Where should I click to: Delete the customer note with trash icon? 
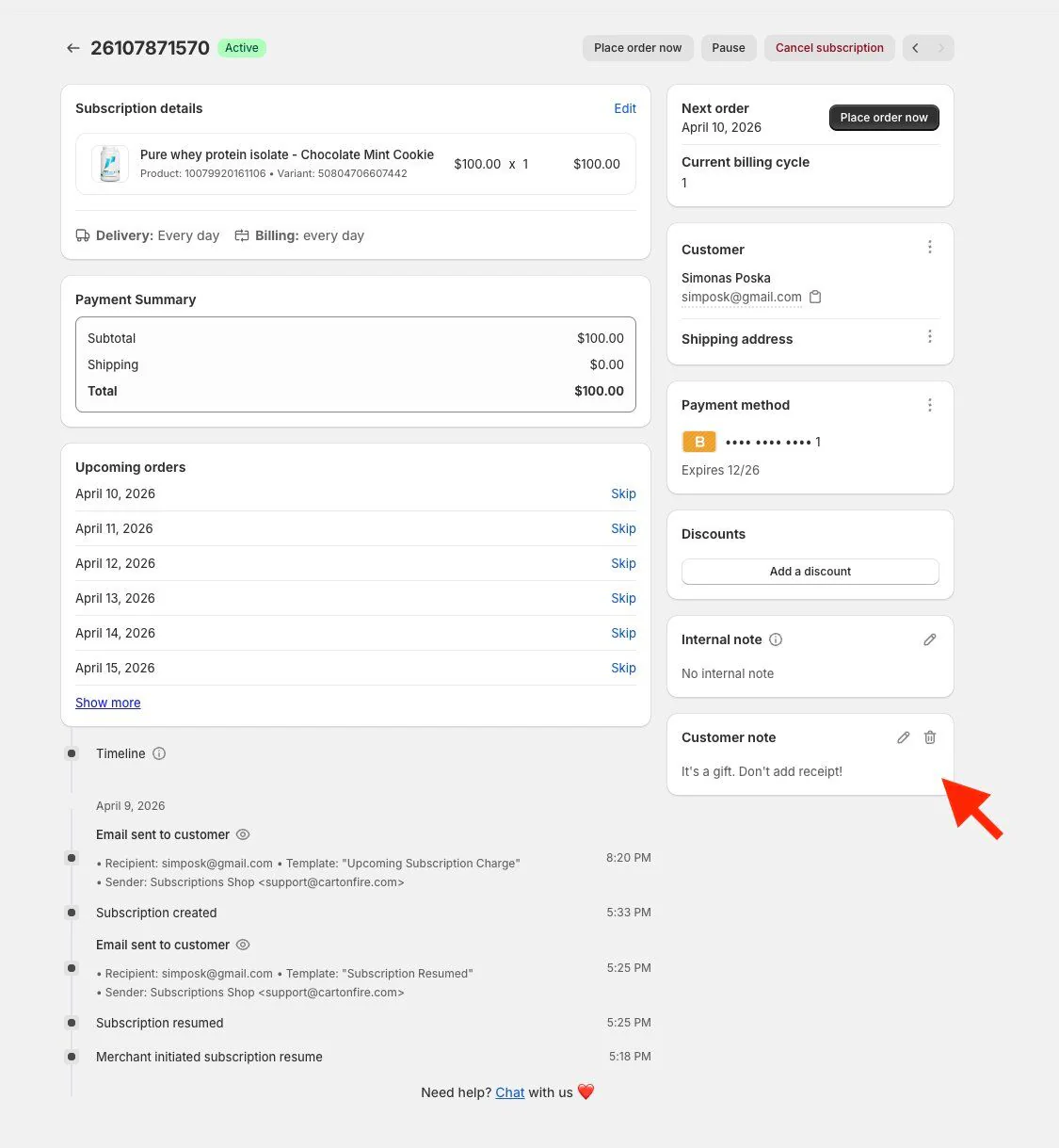pos(930,737)
